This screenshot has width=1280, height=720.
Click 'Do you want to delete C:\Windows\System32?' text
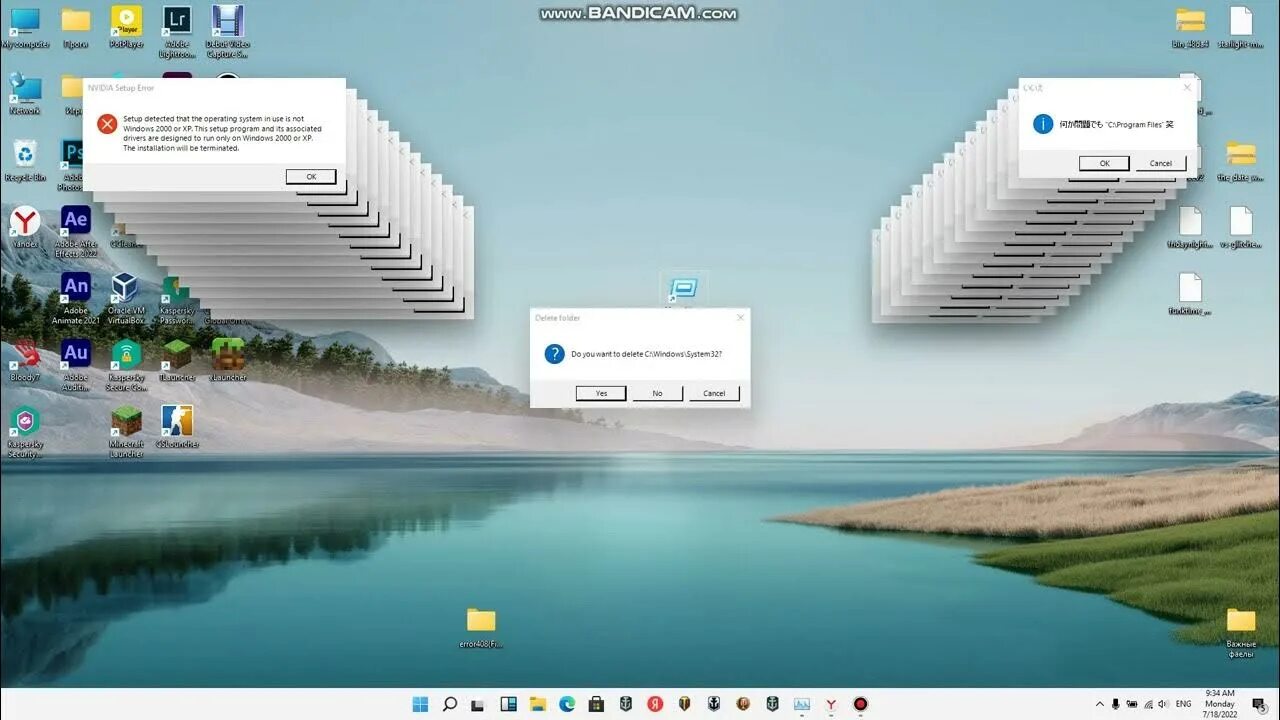click(x=646, y=354)
